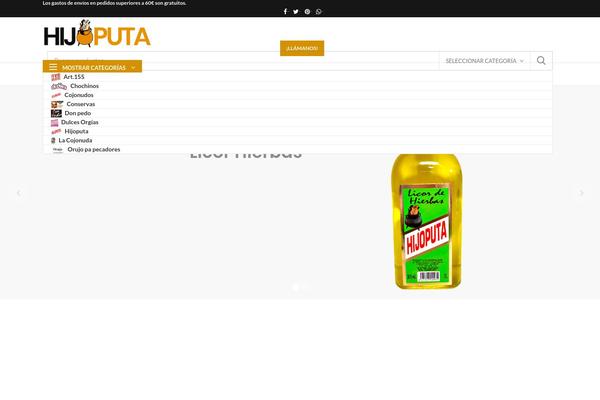Click the Hijoputa site logo
The width and height of the screenshot is (600, 400).
(97, 33)
